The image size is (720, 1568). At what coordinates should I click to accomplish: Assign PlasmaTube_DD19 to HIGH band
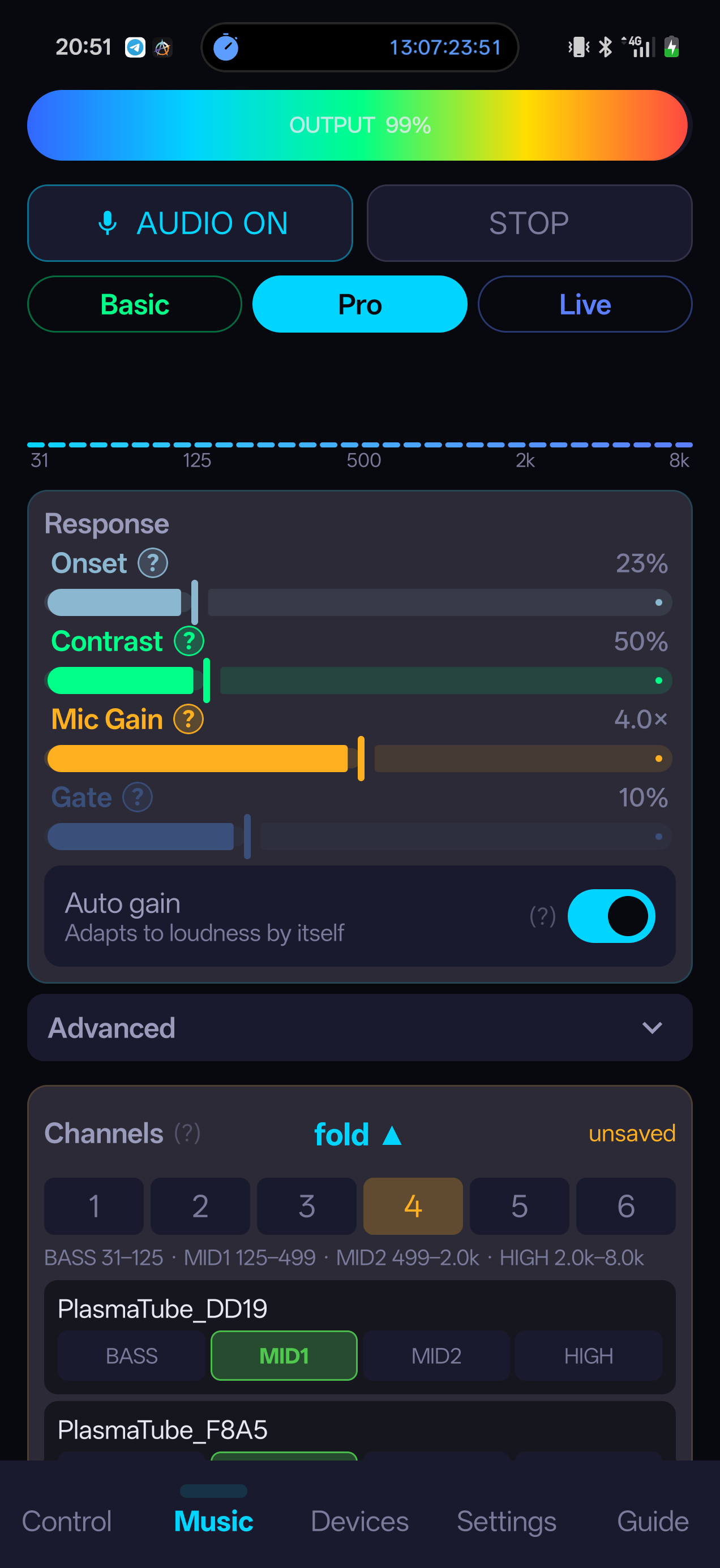(x=589, y=1355)
